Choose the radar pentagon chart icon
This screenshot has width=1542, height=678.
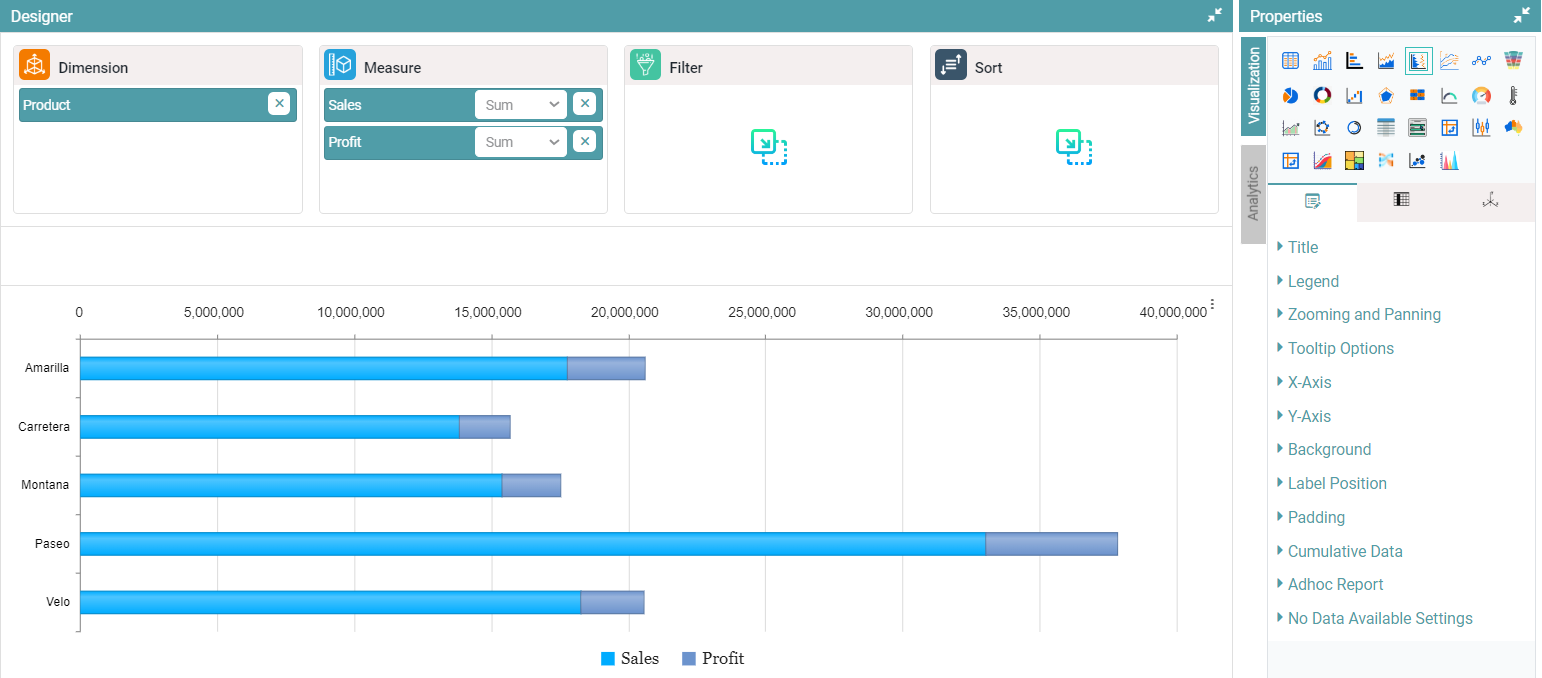click(x=1386, y=95)
